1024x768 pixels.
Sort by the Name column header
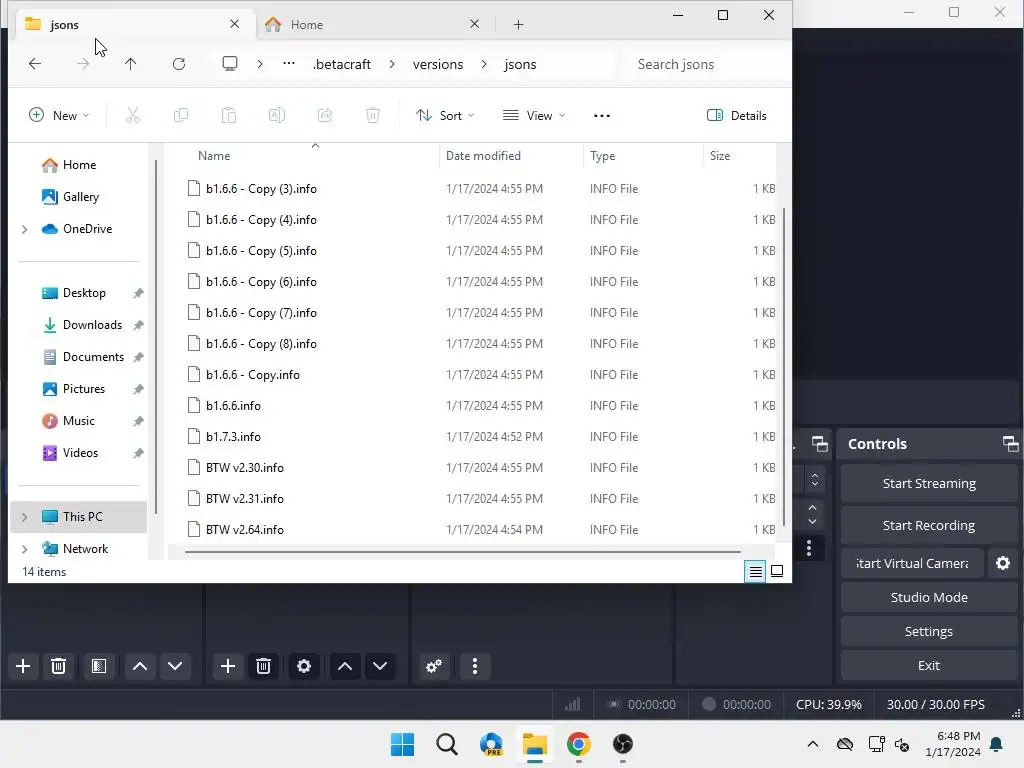point(214,156)
